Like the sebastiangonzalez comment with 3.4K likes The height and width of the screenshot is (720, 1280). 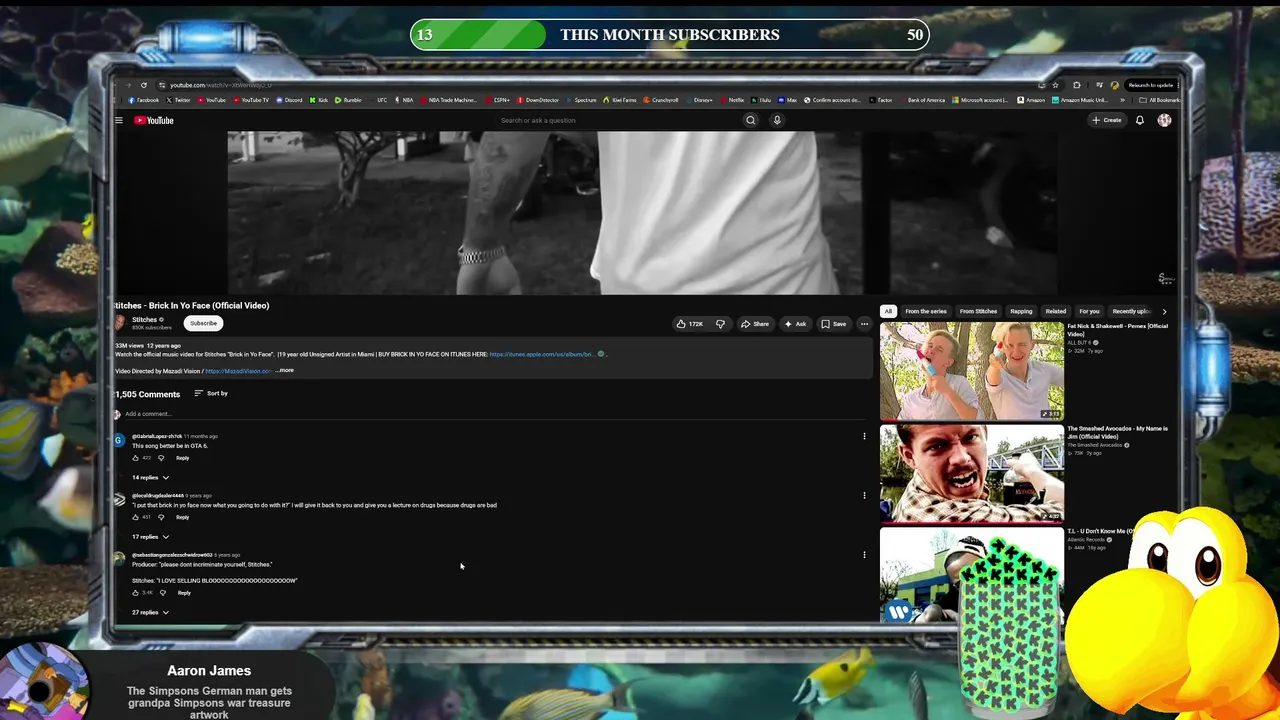pyautogui.click(x=136, y=593)
